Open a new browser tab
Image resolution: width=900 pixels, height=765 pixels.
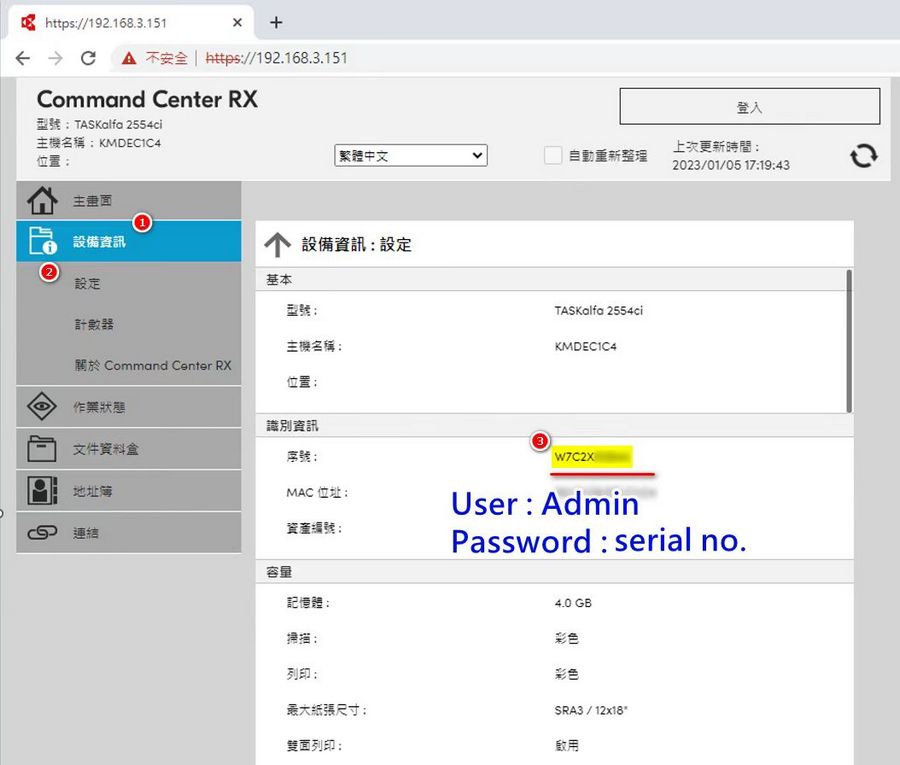[276, 22]
